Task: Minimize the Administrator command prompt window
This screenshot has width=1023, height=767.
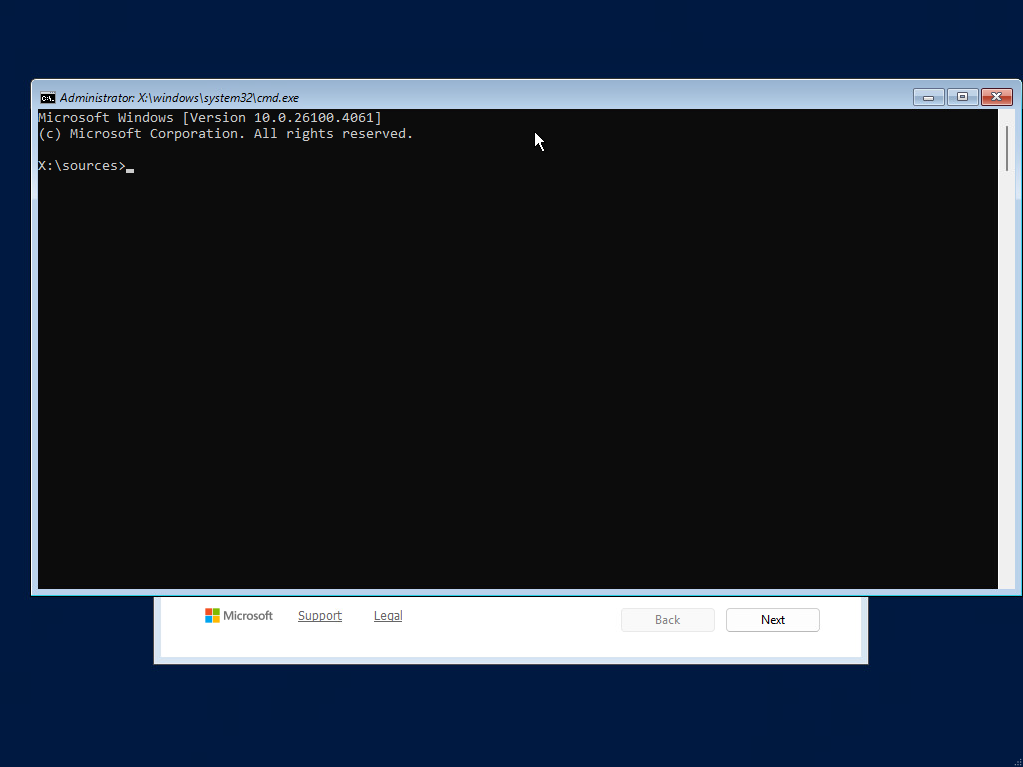Action: [x=928, y=97]
